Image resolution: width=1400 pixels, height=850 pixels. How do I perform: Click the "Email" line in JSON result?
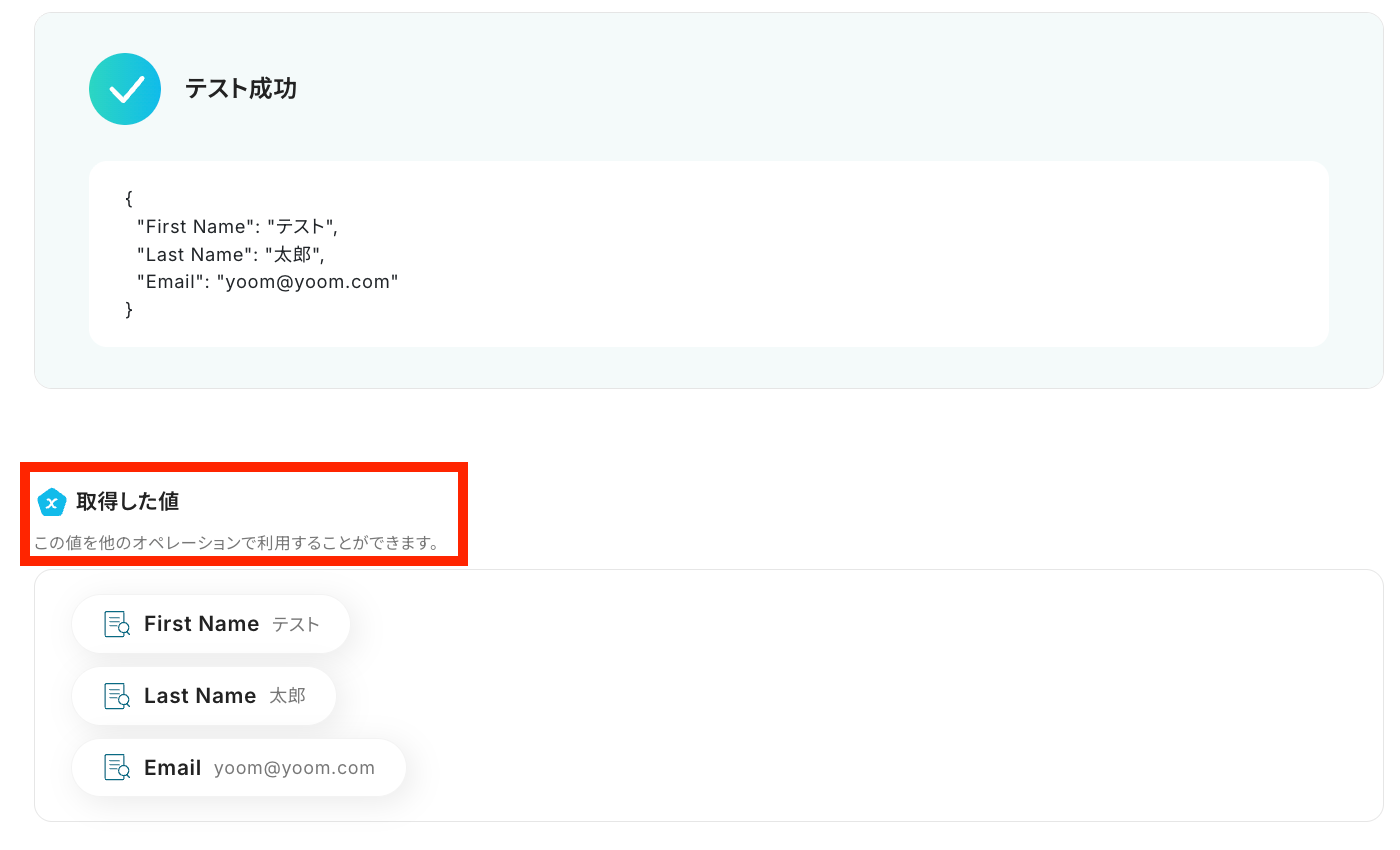pos(267,282)
